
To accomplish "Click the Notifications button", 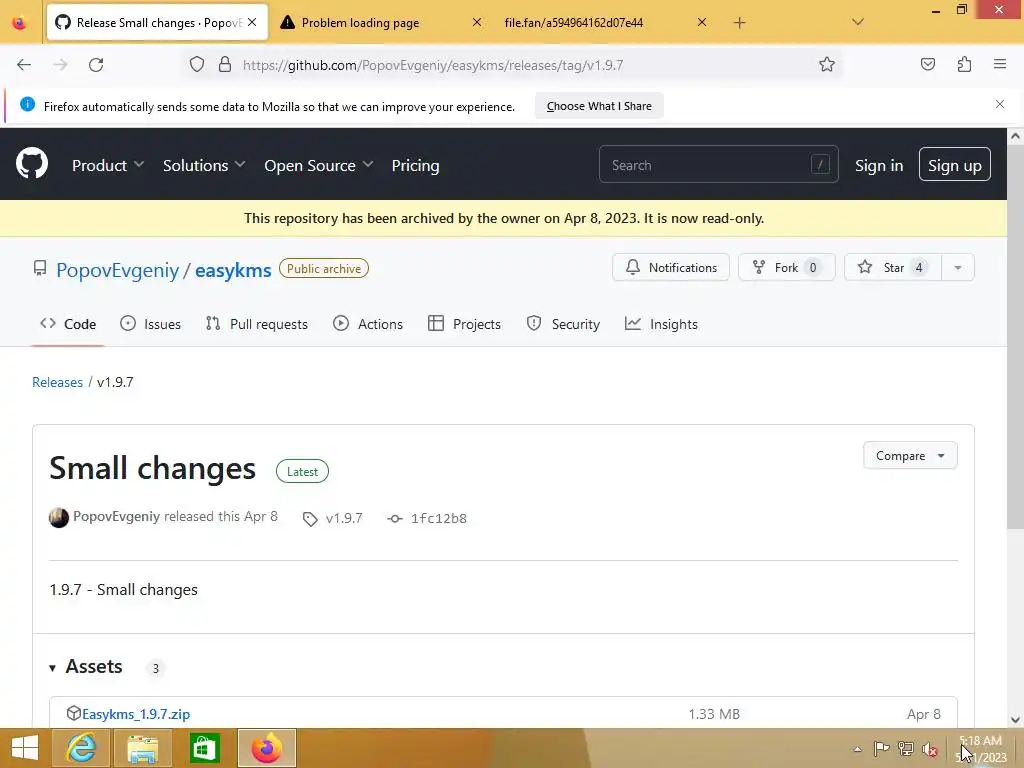I will [671, 268].
